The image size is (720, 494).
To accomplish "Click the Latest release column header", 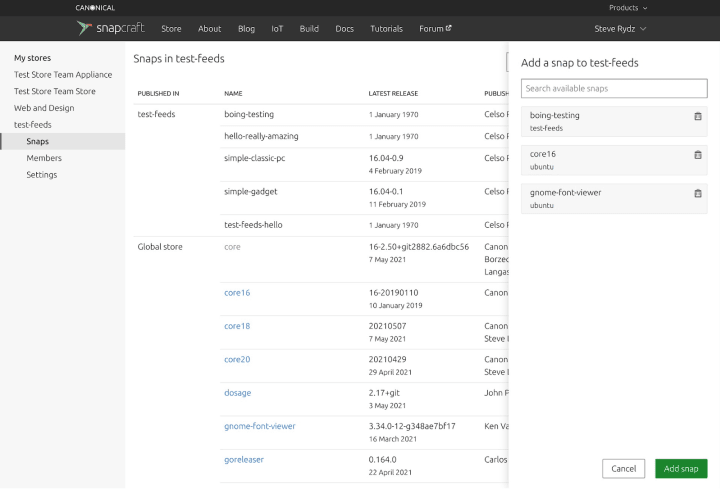I will (x=393, y=94).
